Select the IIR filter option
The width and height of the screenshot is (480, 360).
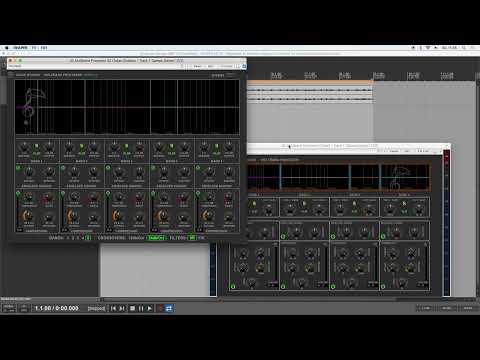pos(192,238)
